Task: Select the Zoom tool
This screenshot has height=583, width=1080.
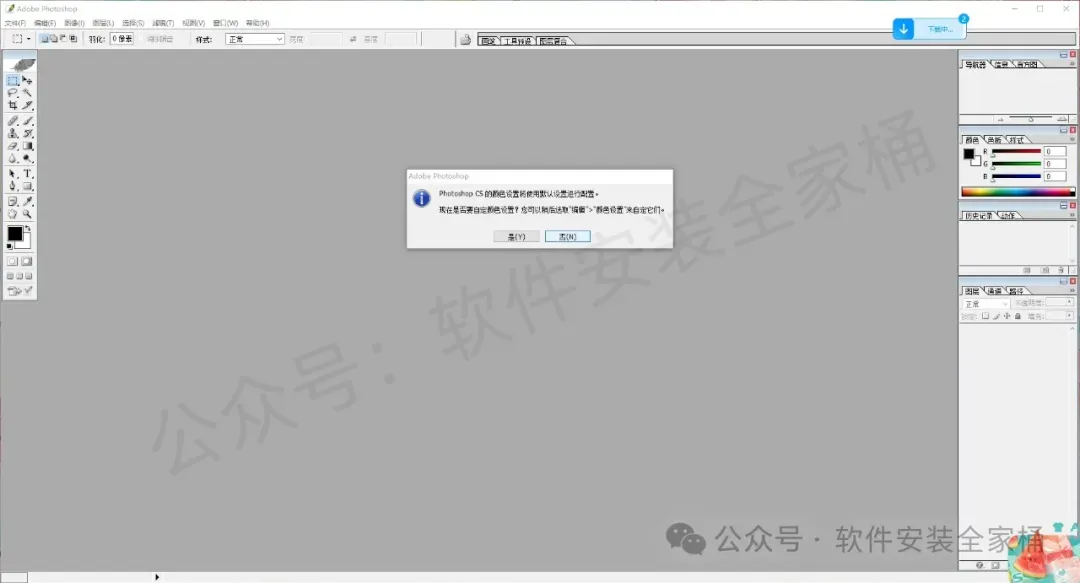Action: click(x=27, y=214)
